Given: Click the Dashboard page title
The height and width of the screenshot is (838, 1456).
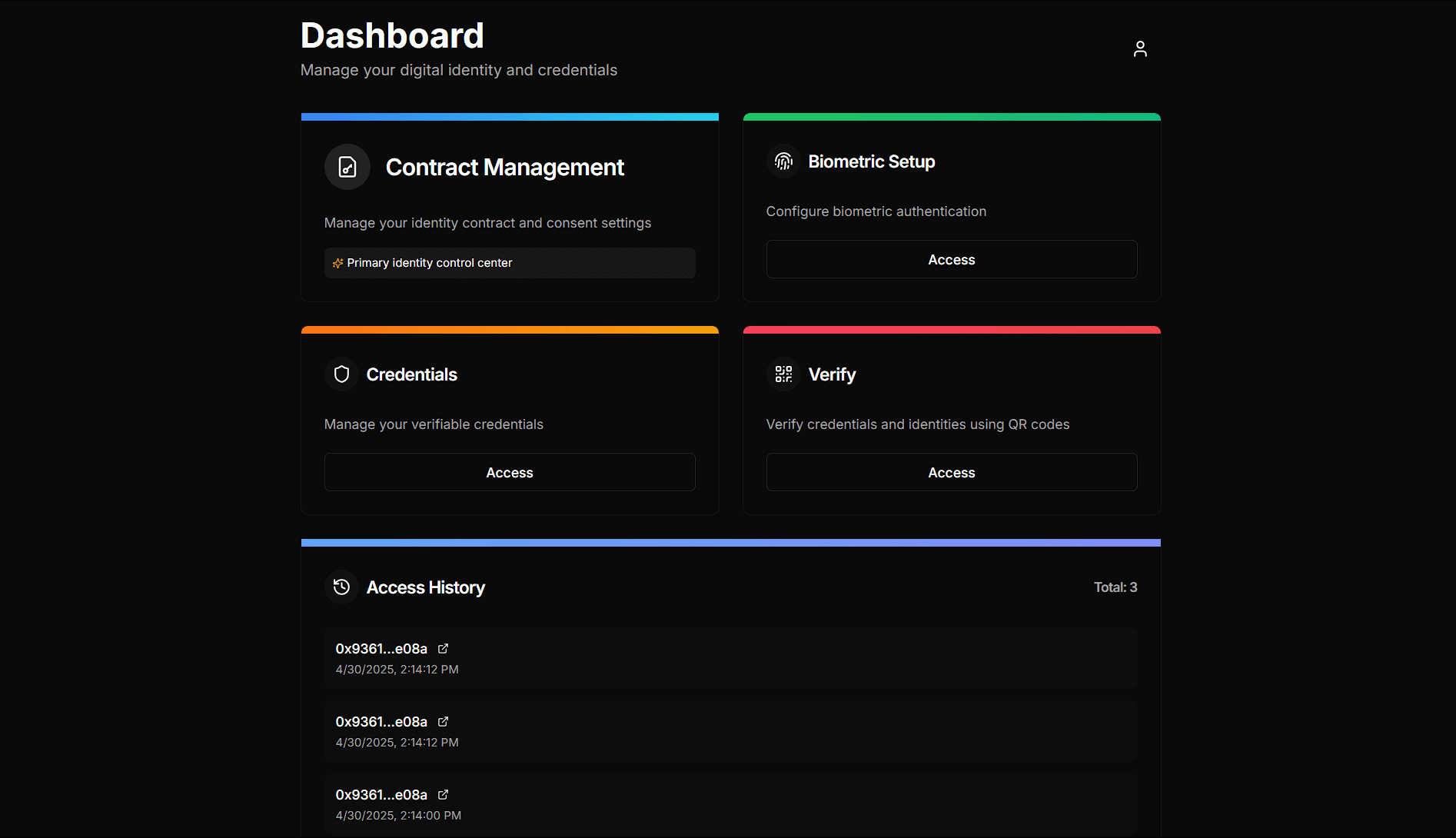Looking at the screenshot, I should 392,36.
